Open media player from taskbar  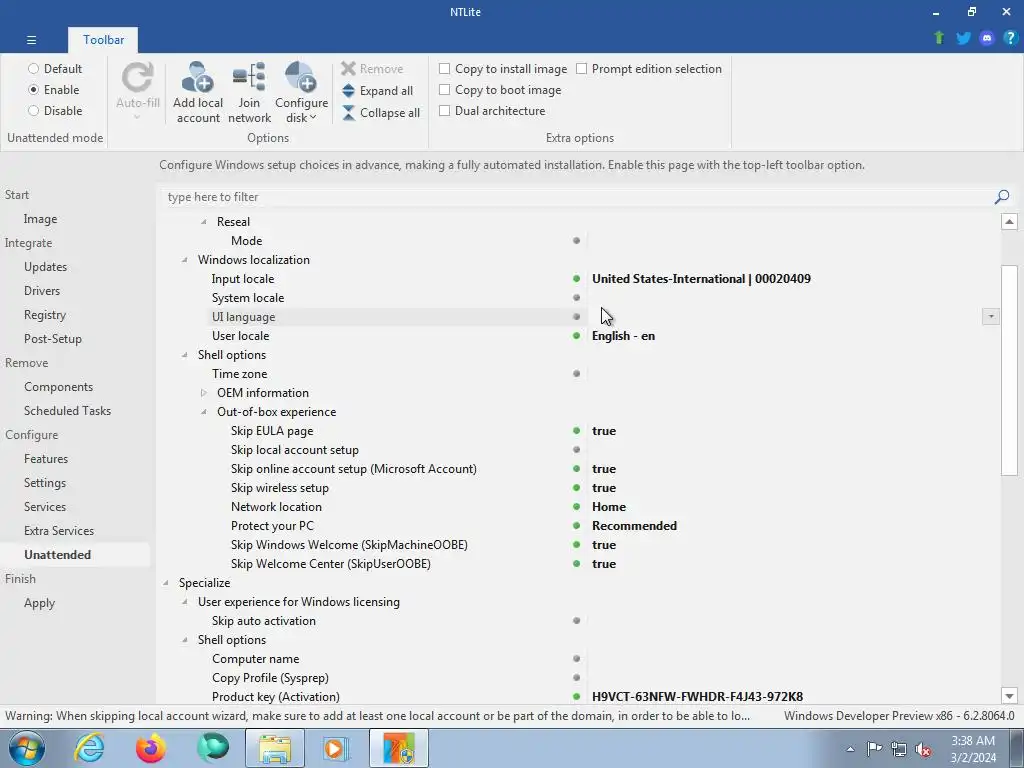coord(336,748)
